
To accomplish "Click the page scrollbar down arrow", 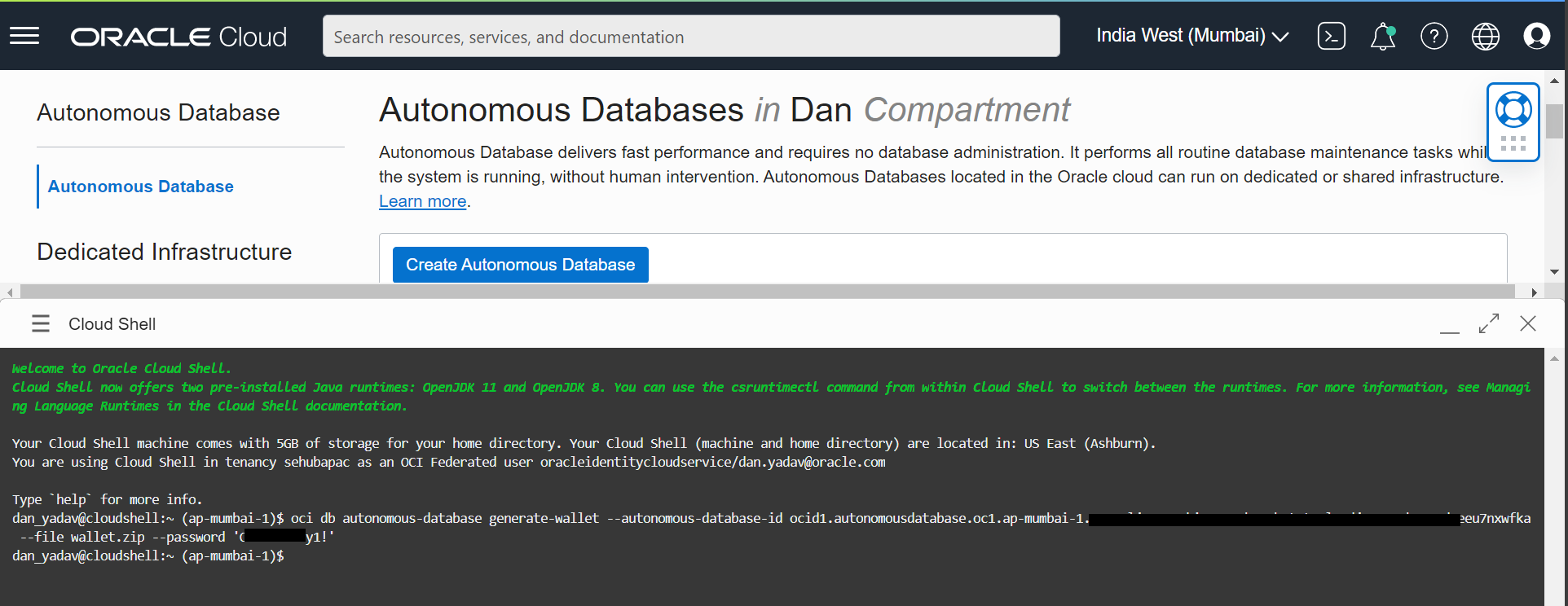I will click(x=1554, y=272).
